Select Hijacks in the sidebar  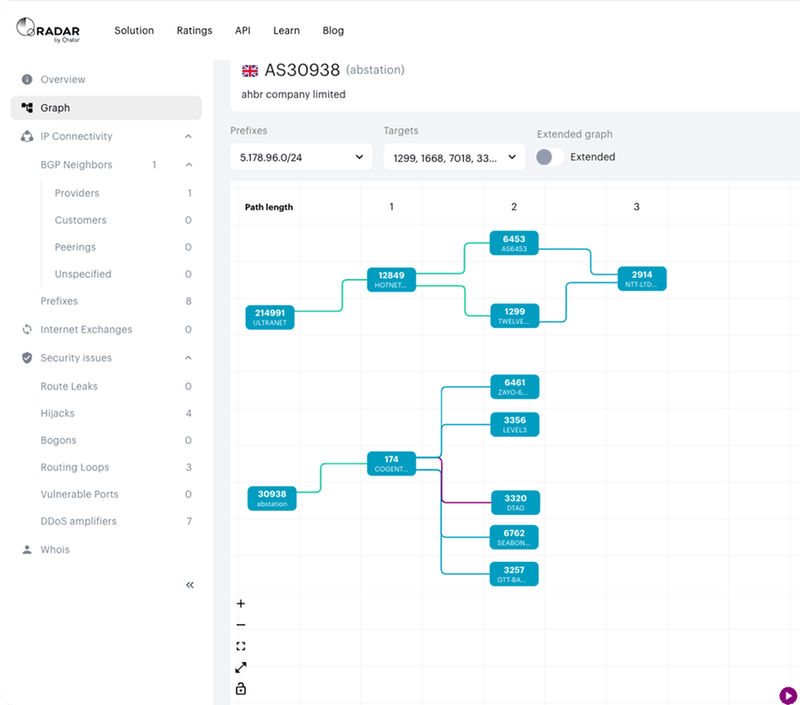coord(58,413)
